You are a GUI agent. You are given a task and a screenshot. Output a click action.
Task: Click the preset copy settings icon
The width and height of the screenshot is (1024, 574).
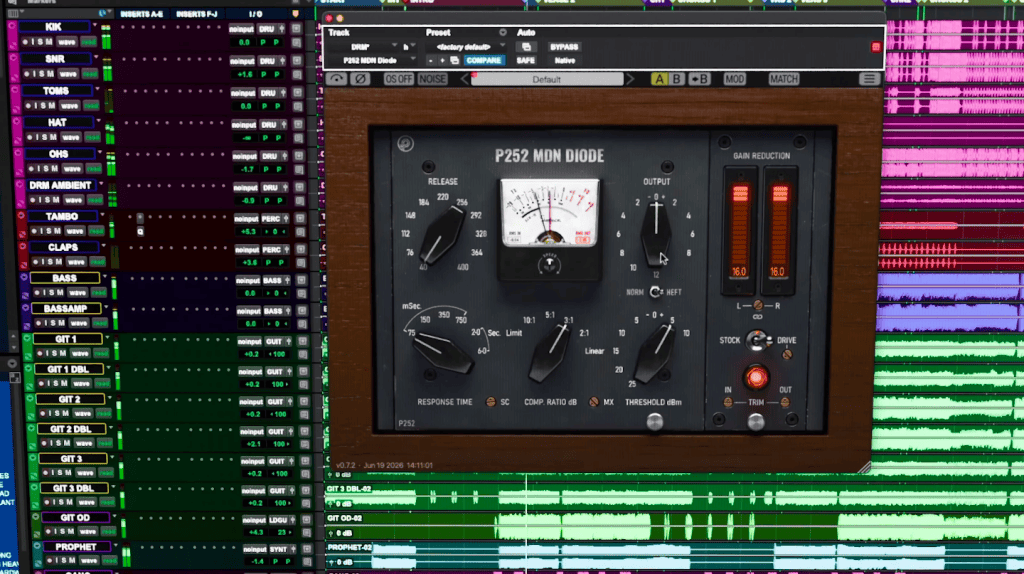[455, 60]
